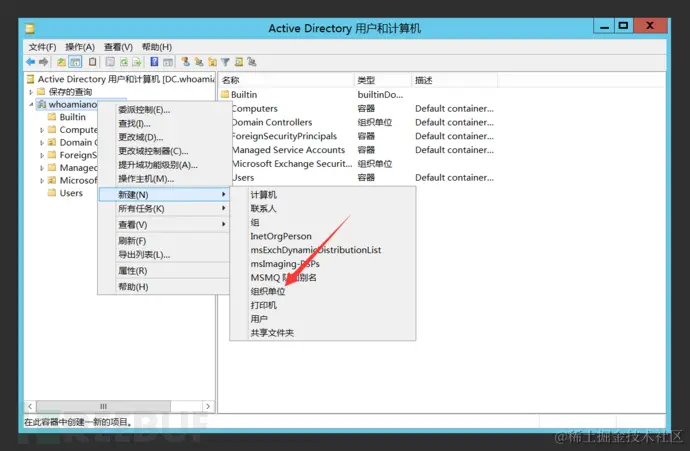Click the Up One Level folder icon

[x=62, y=62]
